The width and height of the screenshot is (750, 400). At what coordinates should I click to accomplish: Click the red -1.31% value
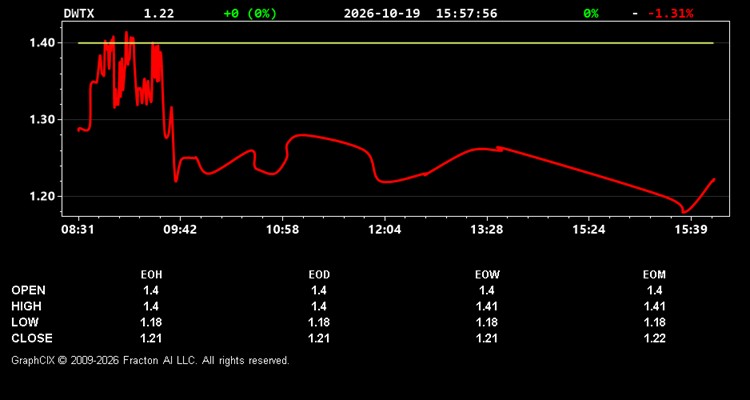pos(671,13)
